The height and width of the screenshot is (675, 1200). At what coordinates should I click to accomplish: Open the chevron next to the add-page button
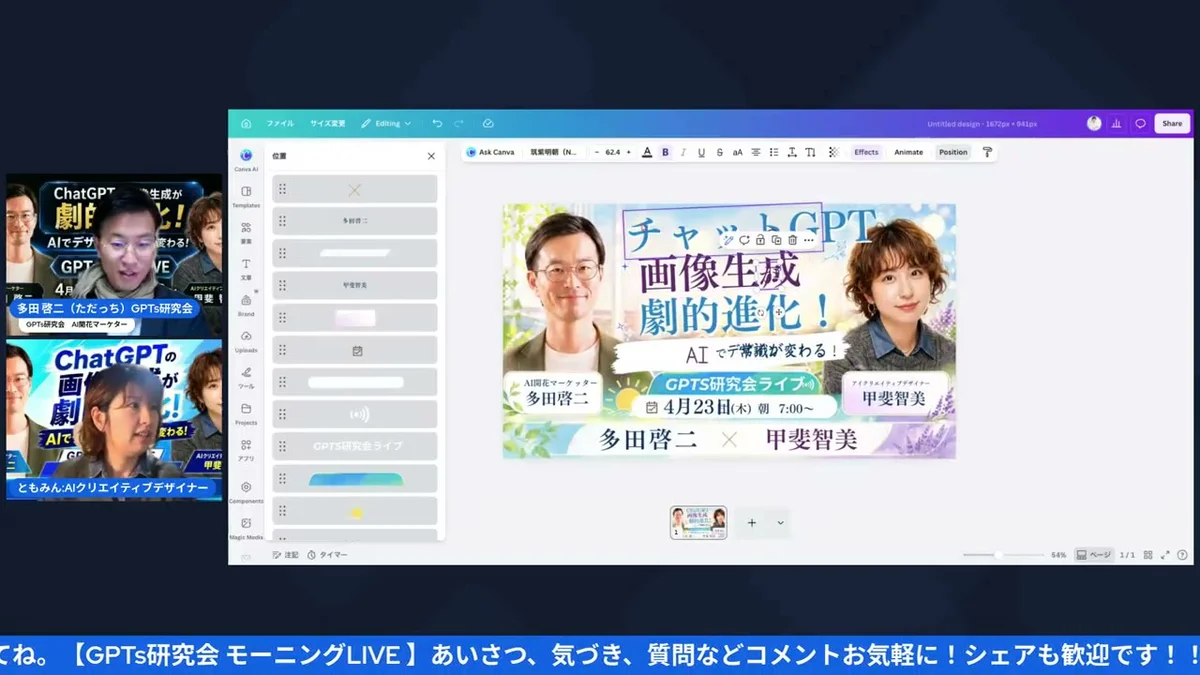pos(778,522)
